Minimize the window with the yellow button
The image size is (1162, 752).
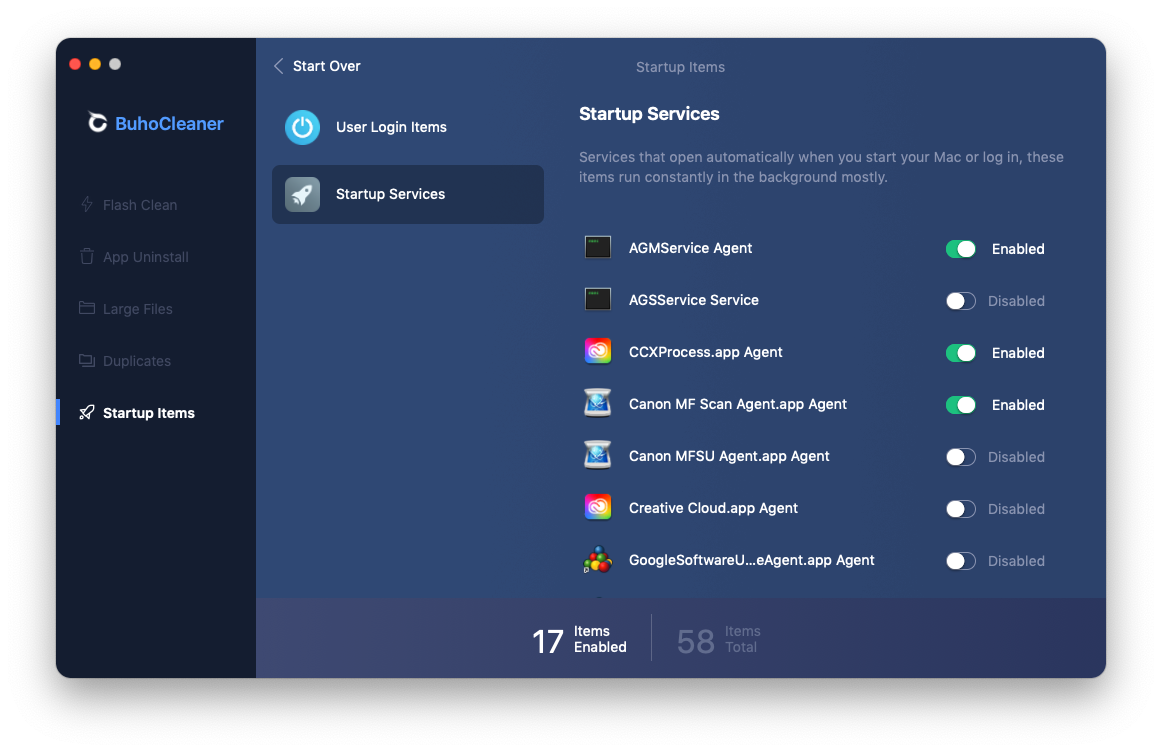(95, 64)
